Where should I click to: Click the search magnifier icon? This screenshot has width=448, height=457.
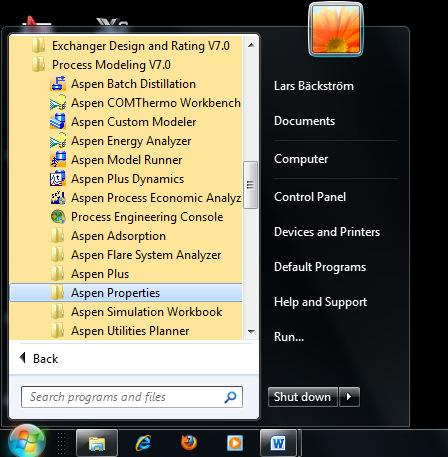click(231, 397)
